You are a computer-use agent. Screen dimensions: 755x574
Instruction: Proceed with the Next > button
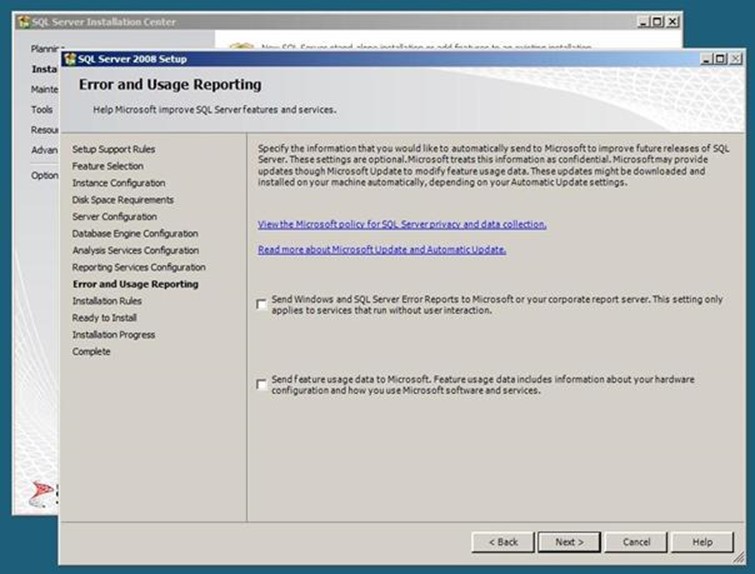569,542
